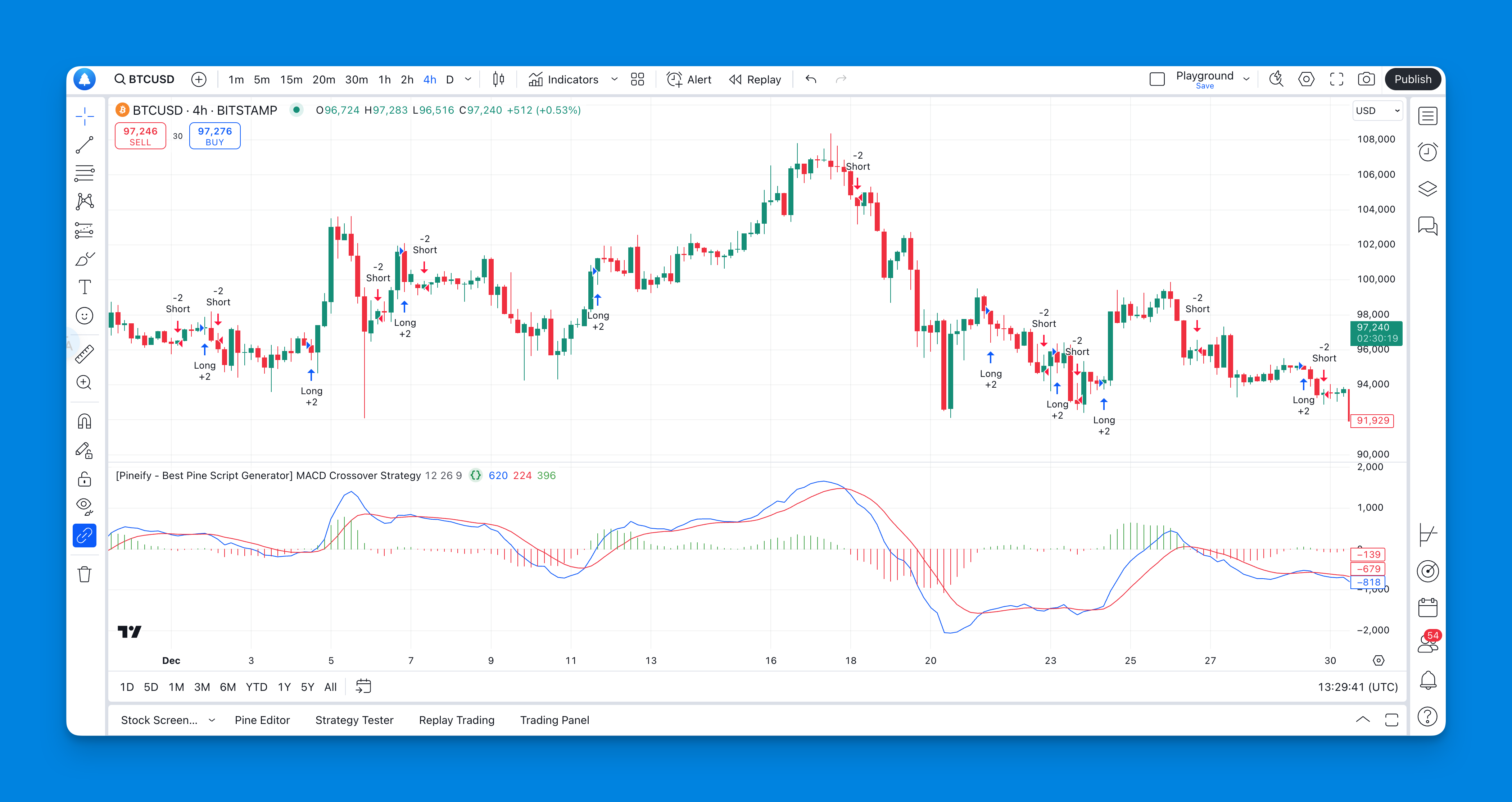The image size is (1512, 802).
Task: Click the BTCUSD symbol search
Action: click(x=144, y=79)
